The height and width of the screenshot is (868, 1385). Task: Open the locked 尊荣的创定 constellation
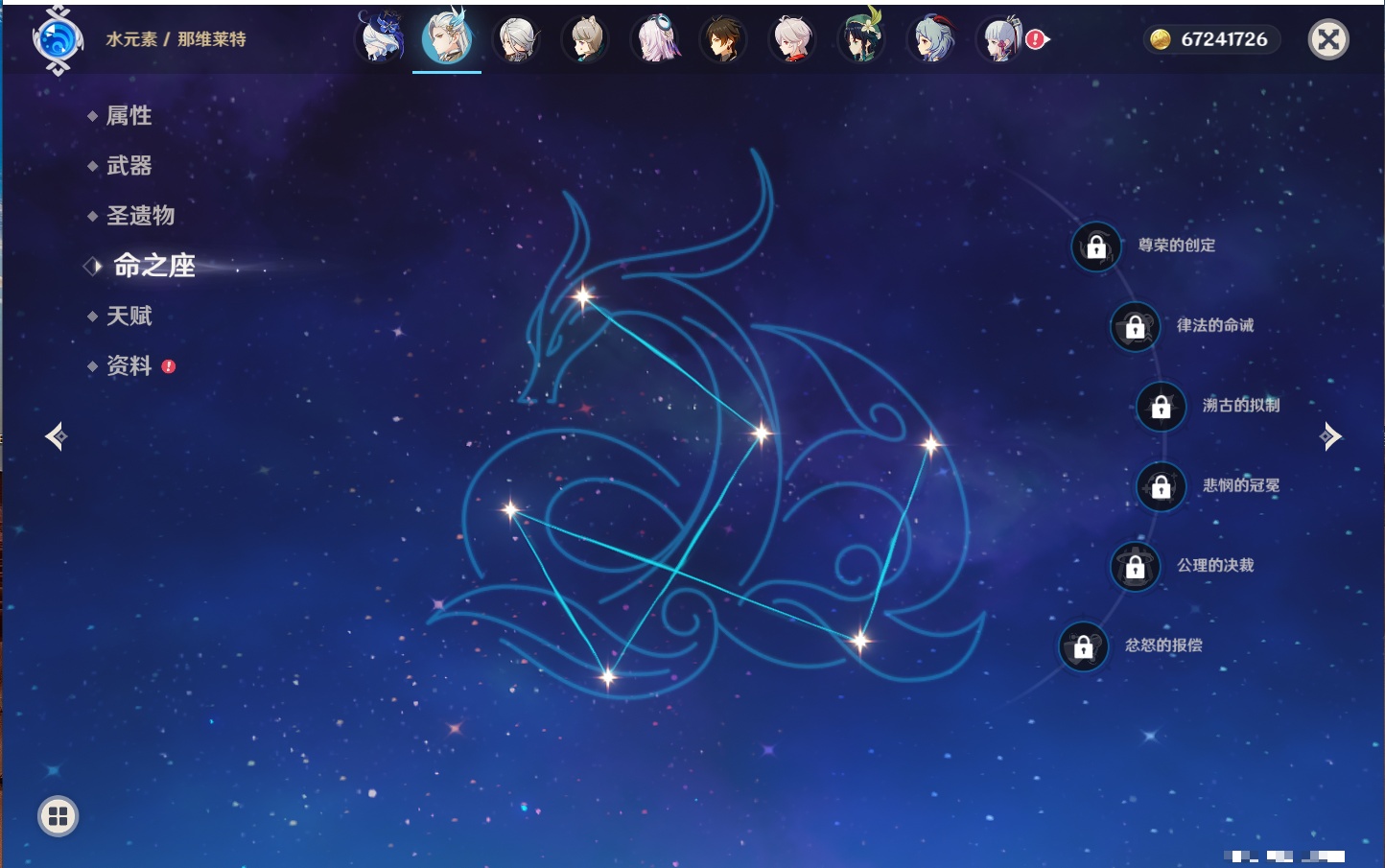tap(1096, 247)
